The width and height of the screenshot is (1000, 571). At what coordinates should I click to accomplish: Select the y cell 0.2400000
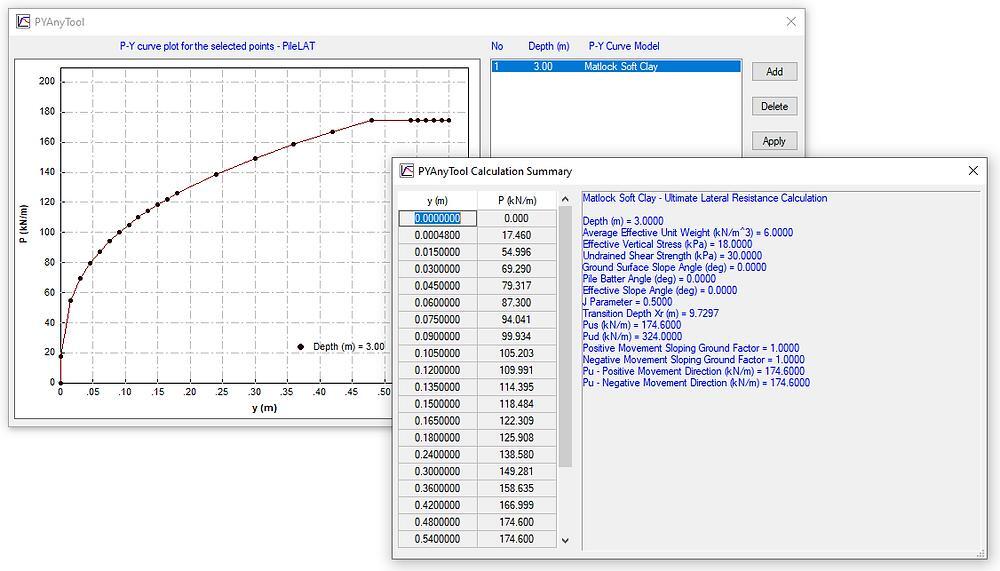coord(438,455)
